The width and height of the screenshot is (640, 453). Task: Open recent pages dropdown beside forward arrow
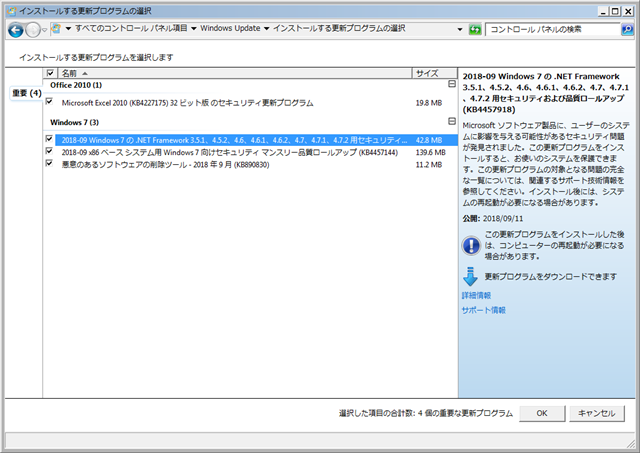(x=44, y=30)
